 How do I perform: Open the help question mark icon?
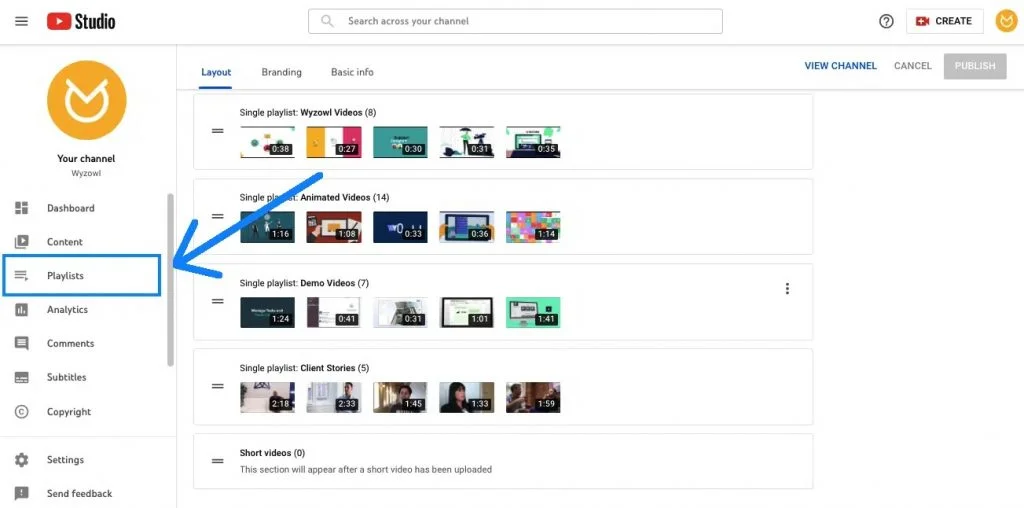886,22
